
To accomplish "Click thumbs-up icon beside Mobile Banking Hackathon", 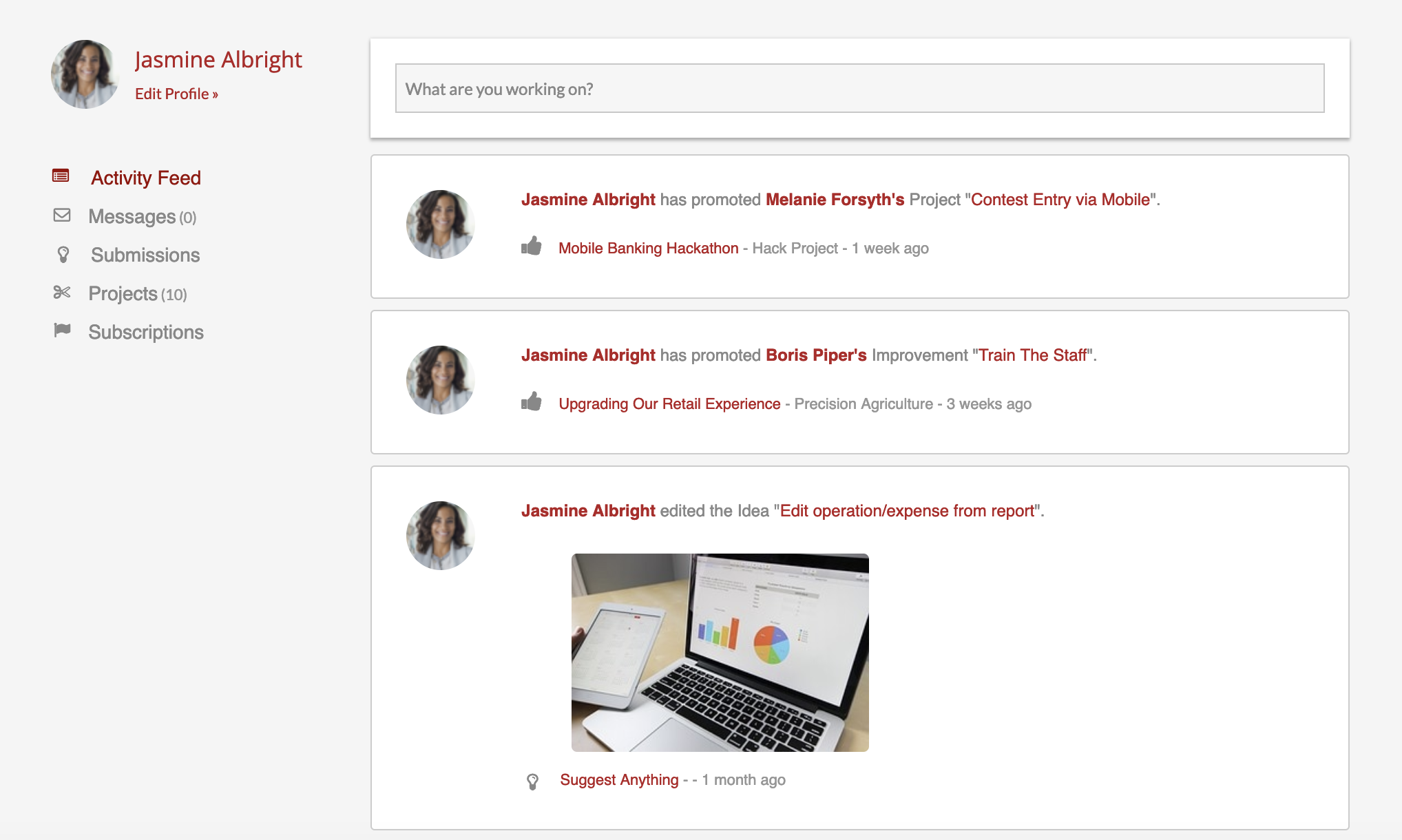I will (x=532, y=246).
